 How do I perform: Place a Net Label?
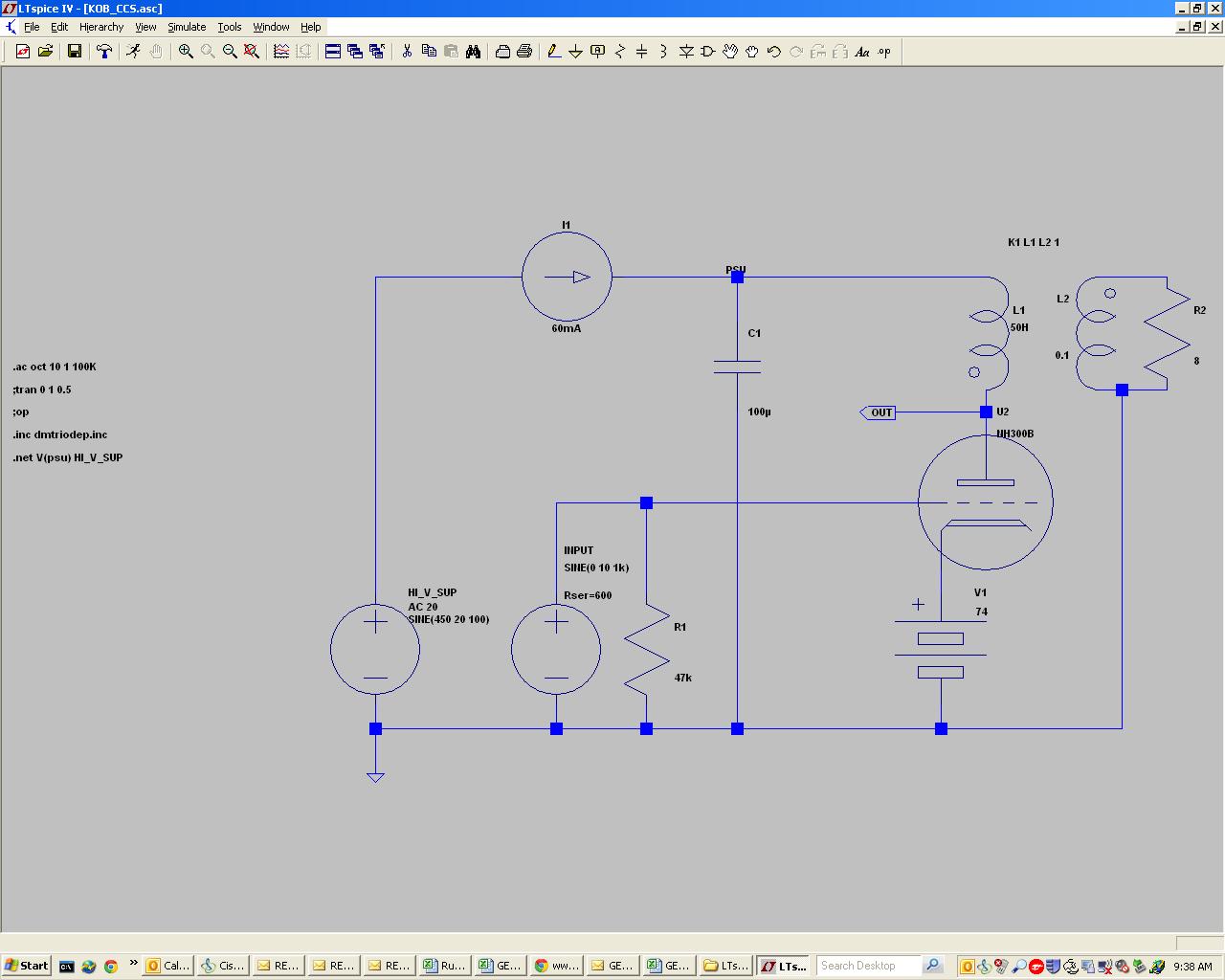(597, 52)
